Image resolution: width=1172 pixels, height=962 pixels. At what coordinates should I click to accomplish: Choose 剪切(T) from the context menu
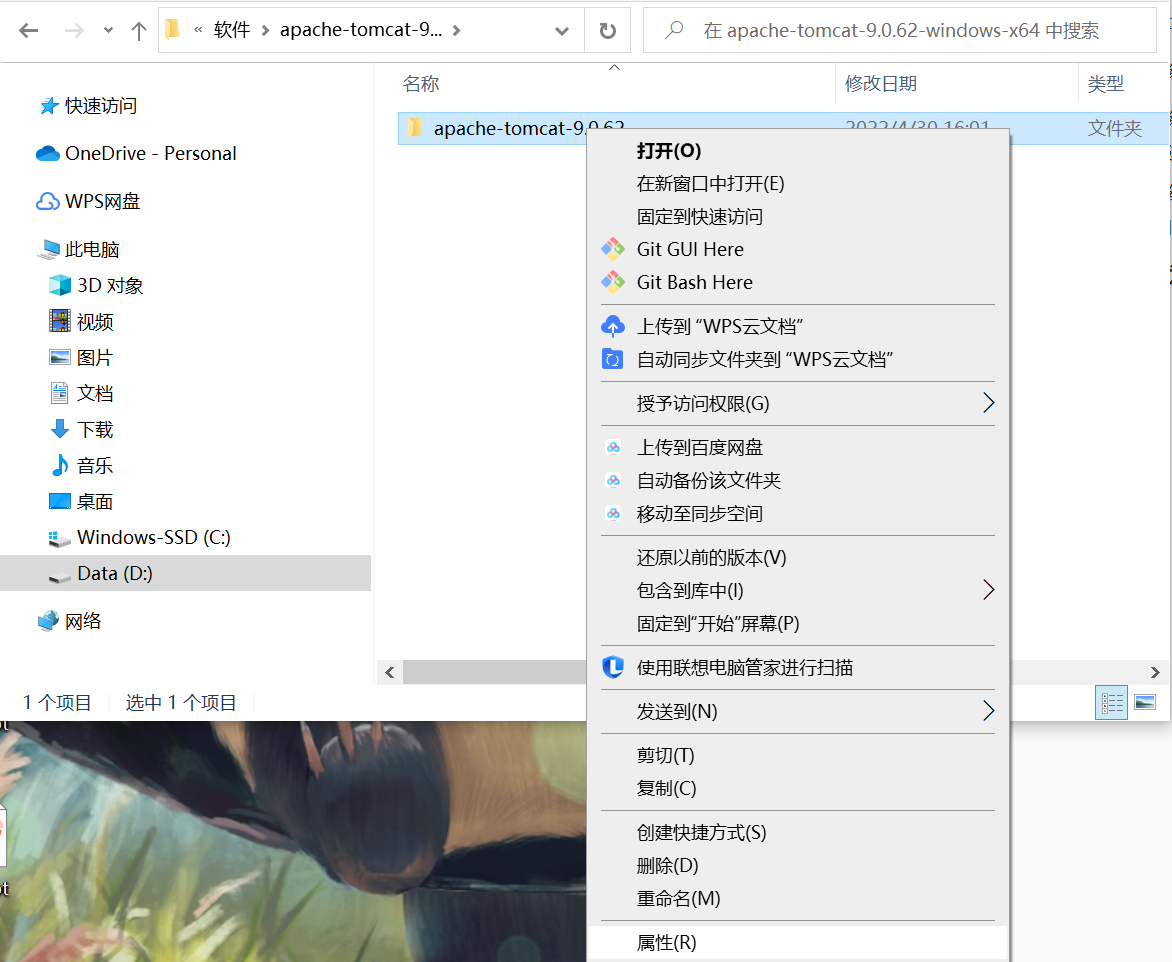[x=798, y=756]
